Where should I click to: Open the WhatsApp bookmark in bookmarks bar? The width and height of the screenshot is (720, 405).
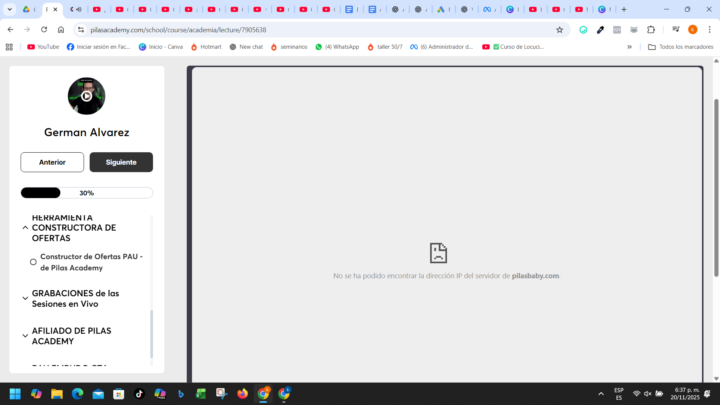pos(337,47)
